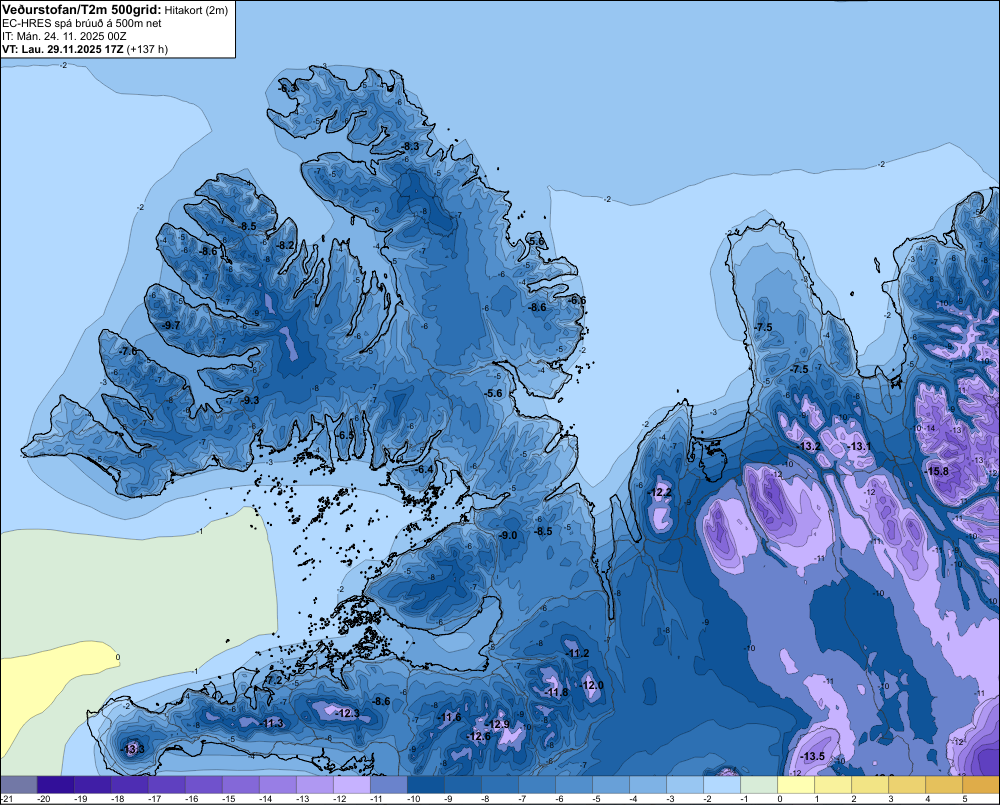The height and width of the screenshot is (805, 1000).
Task: Click the -7.6 temperature value on the map
Action: pos(128,351)
